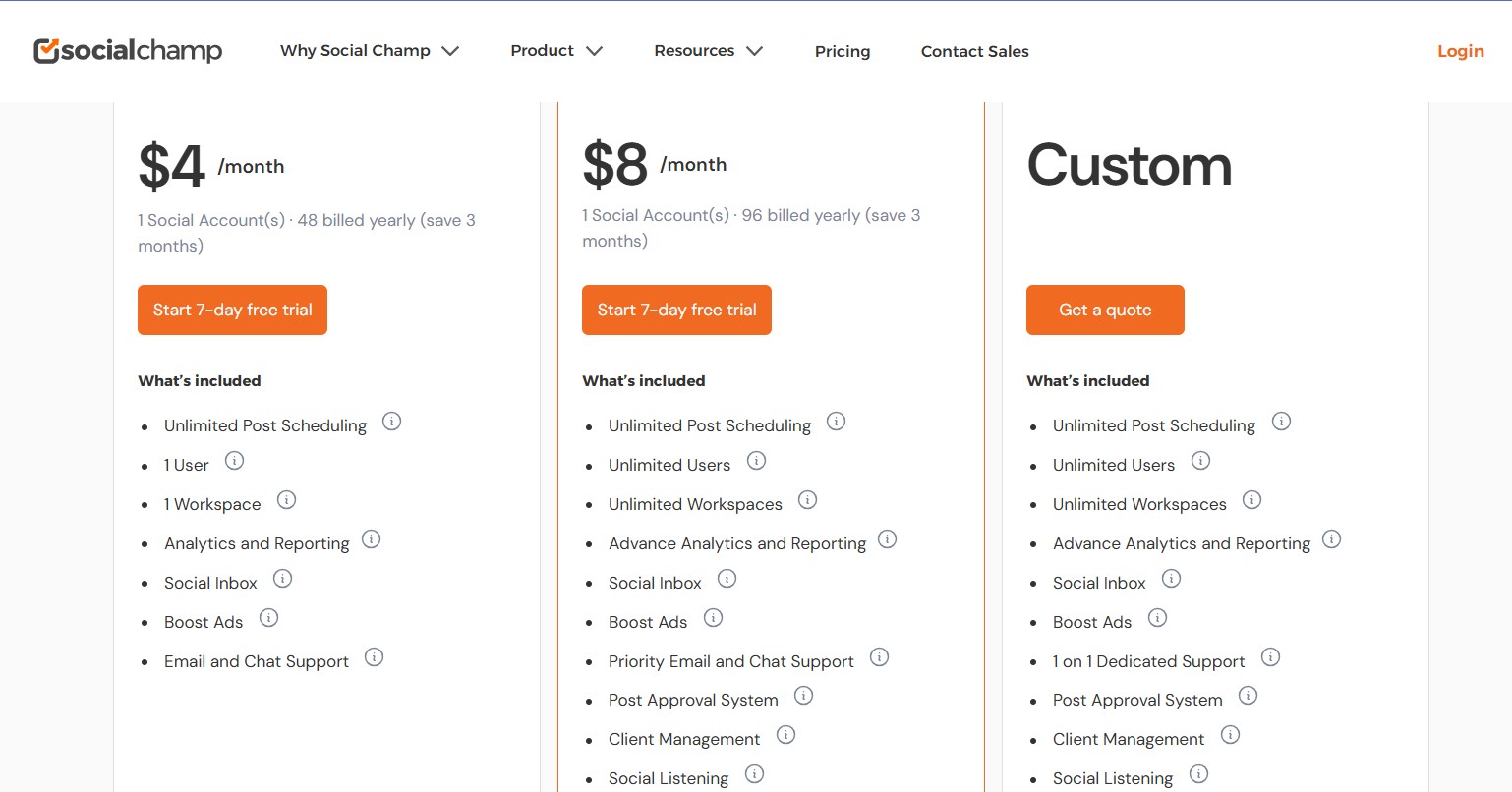Open info icon beside Email and Chat Support

(x=374, y=657)
